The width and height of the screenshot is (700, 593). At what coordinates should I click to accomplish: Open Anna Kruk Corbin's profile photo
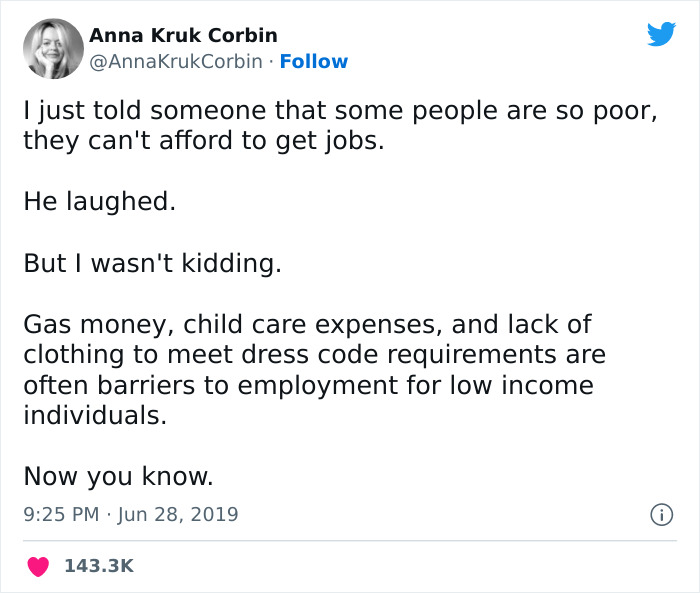click(51, 49)
